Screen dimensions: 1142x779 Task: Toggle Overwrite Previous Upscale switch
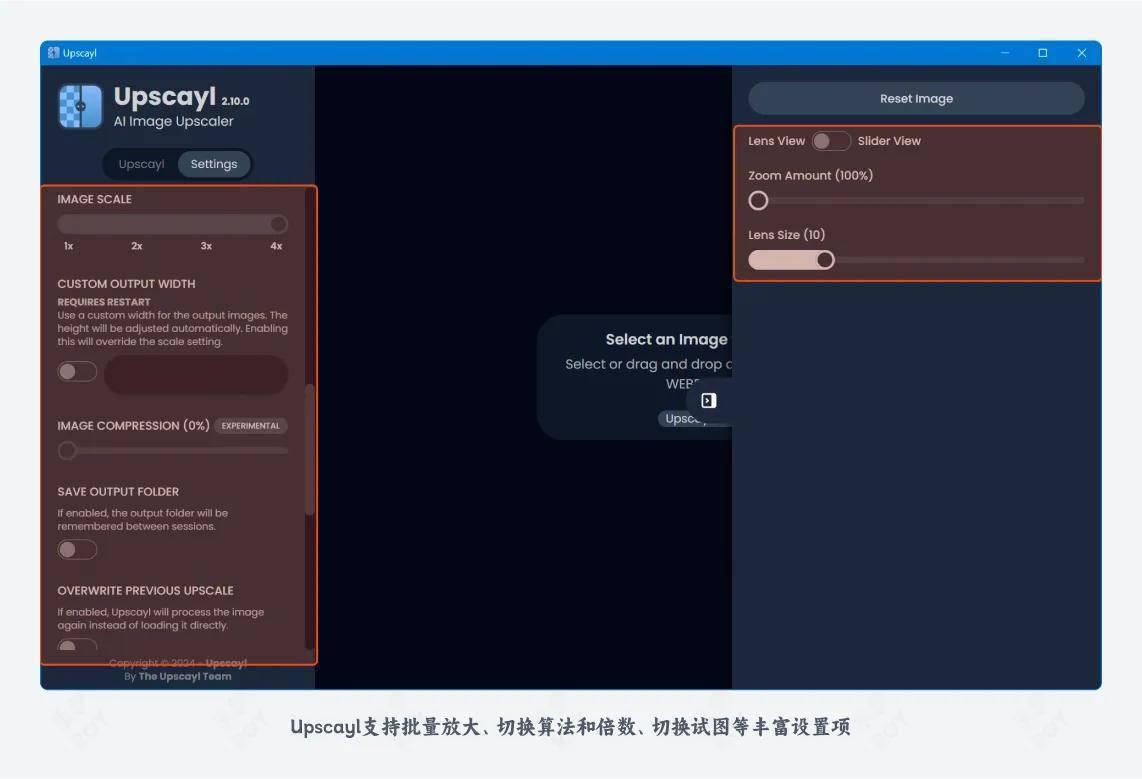pyautogui.click(x=77, y=645)
